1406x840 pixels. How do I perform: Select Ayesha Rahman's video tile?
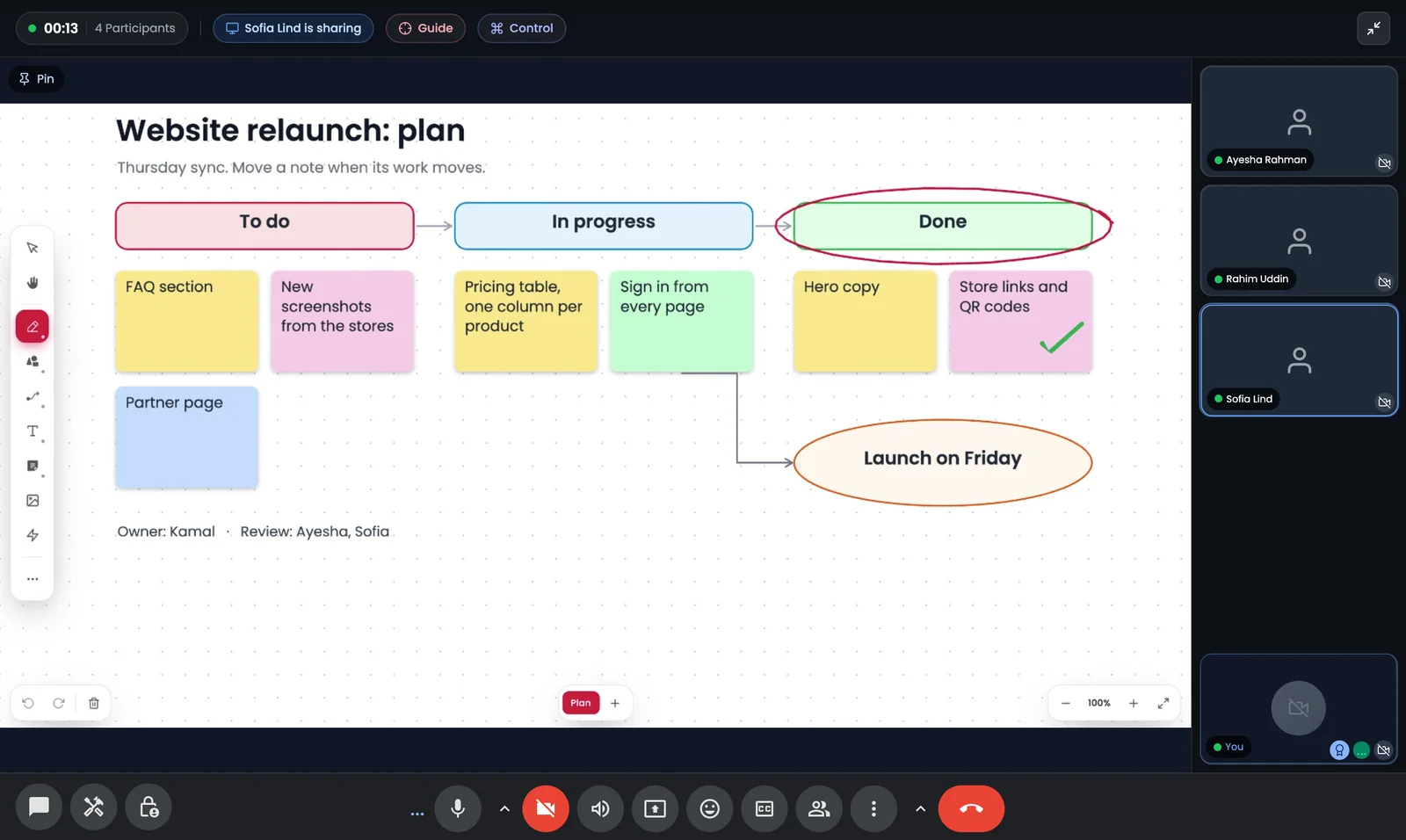click(1299, 121)
